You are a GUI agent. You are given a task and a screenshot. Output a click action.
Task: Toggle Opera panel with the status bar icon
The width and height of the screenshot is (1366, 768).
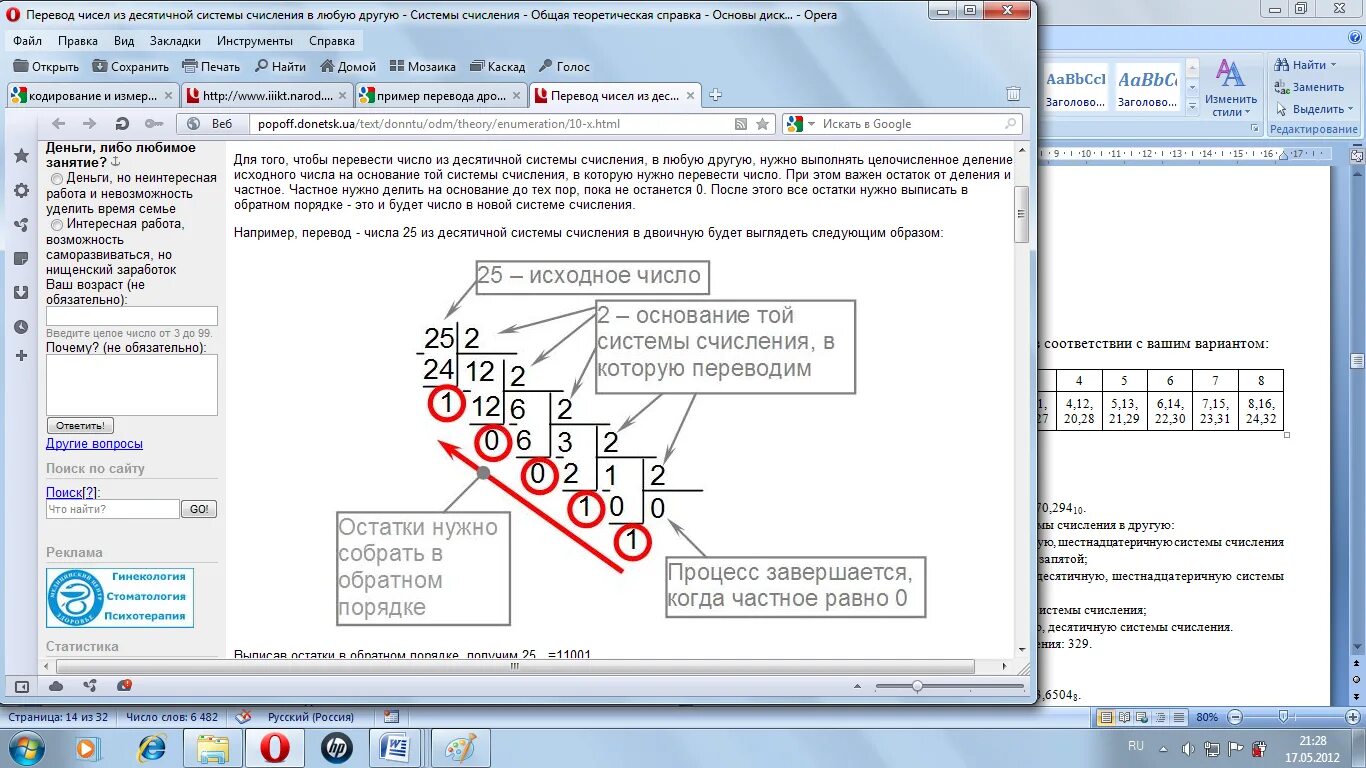(21, 686)
